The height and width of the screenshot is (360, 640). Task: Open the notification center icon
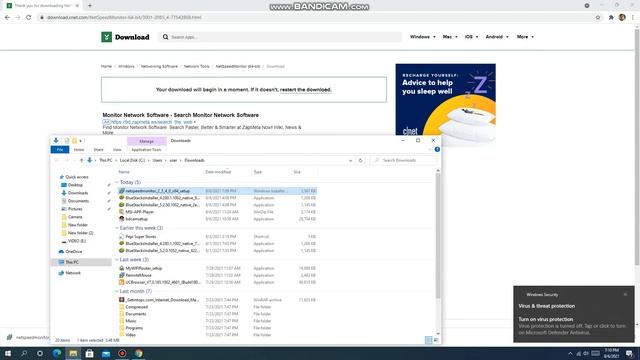[630, 353]
